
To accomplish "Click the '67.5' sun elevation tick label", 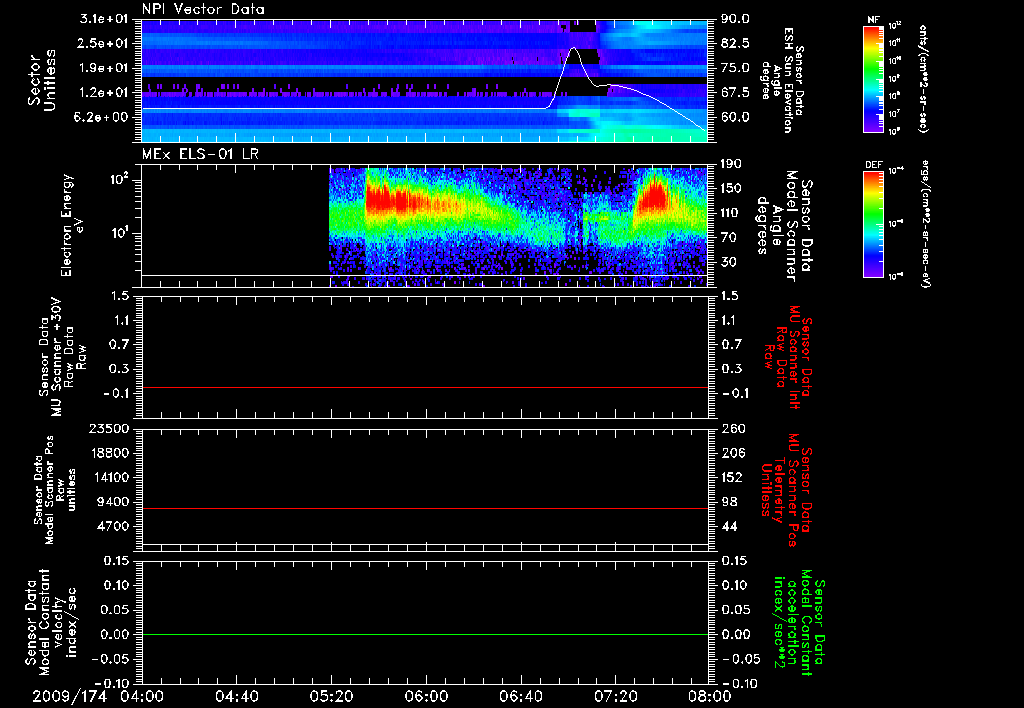I will click(735, 93).
